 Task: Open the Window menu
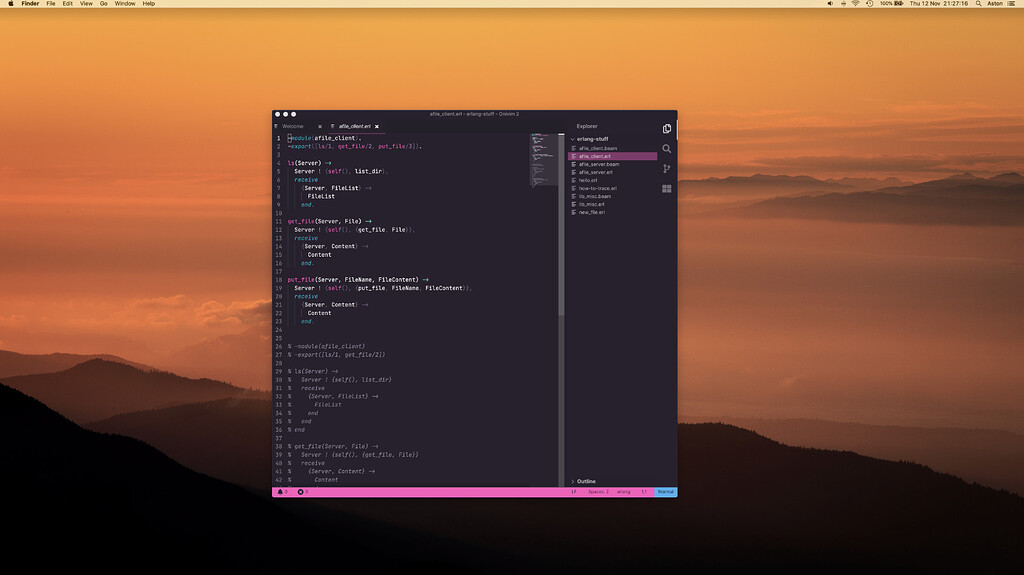click(x=125, y=4)
